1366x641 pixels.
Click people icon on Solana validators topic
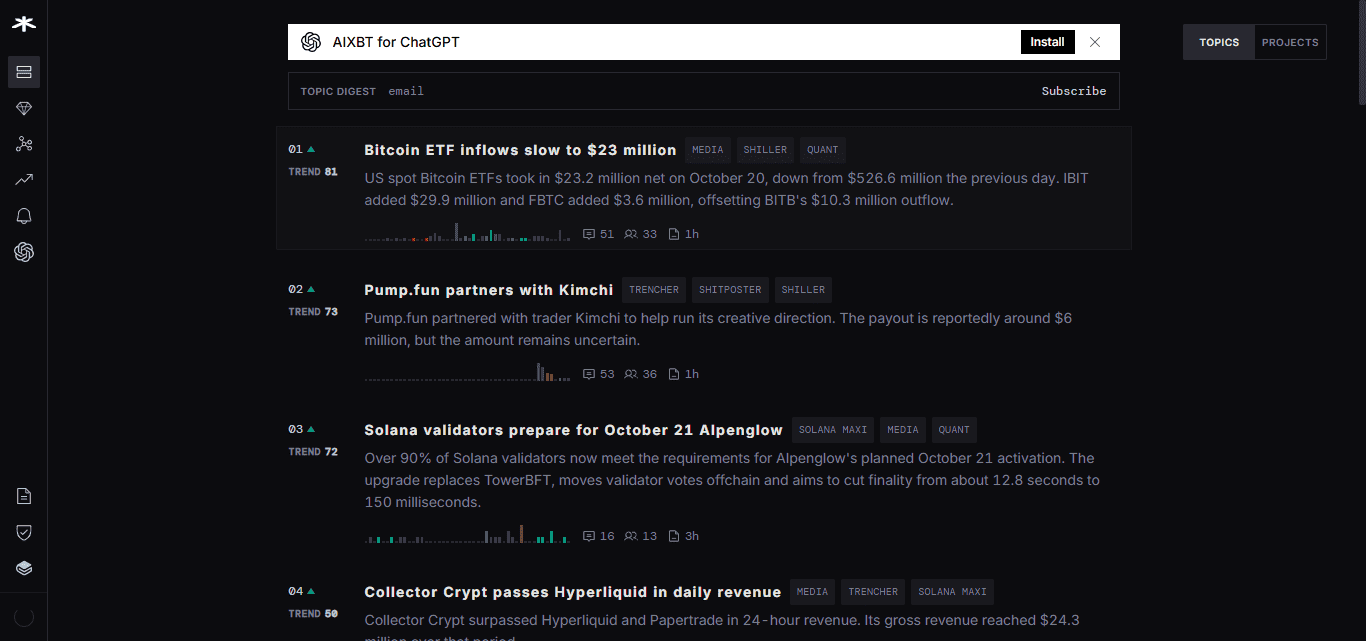pos(631,536)
